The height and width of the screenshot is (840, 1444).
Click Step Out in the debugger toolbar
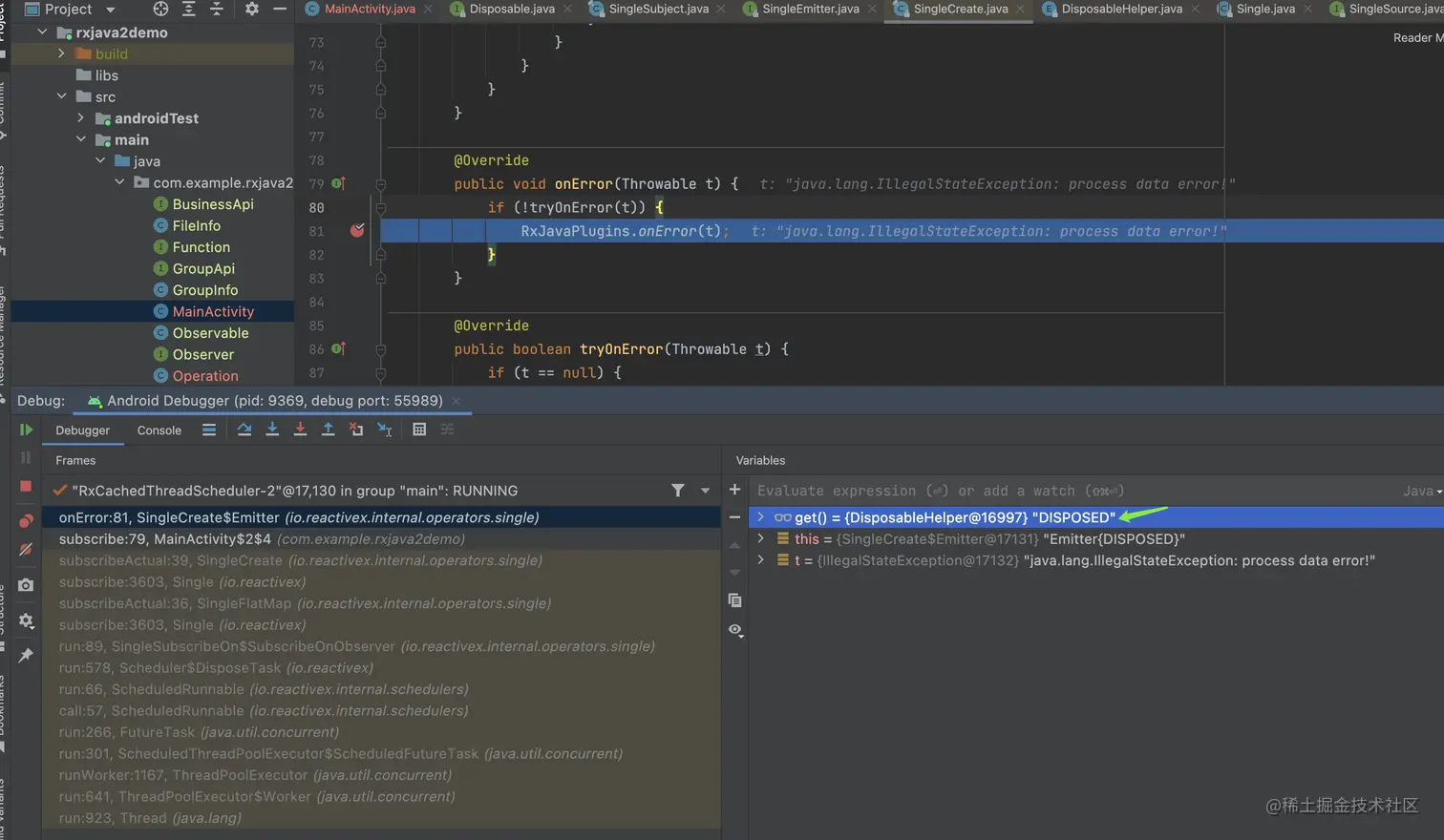(328, 430)
